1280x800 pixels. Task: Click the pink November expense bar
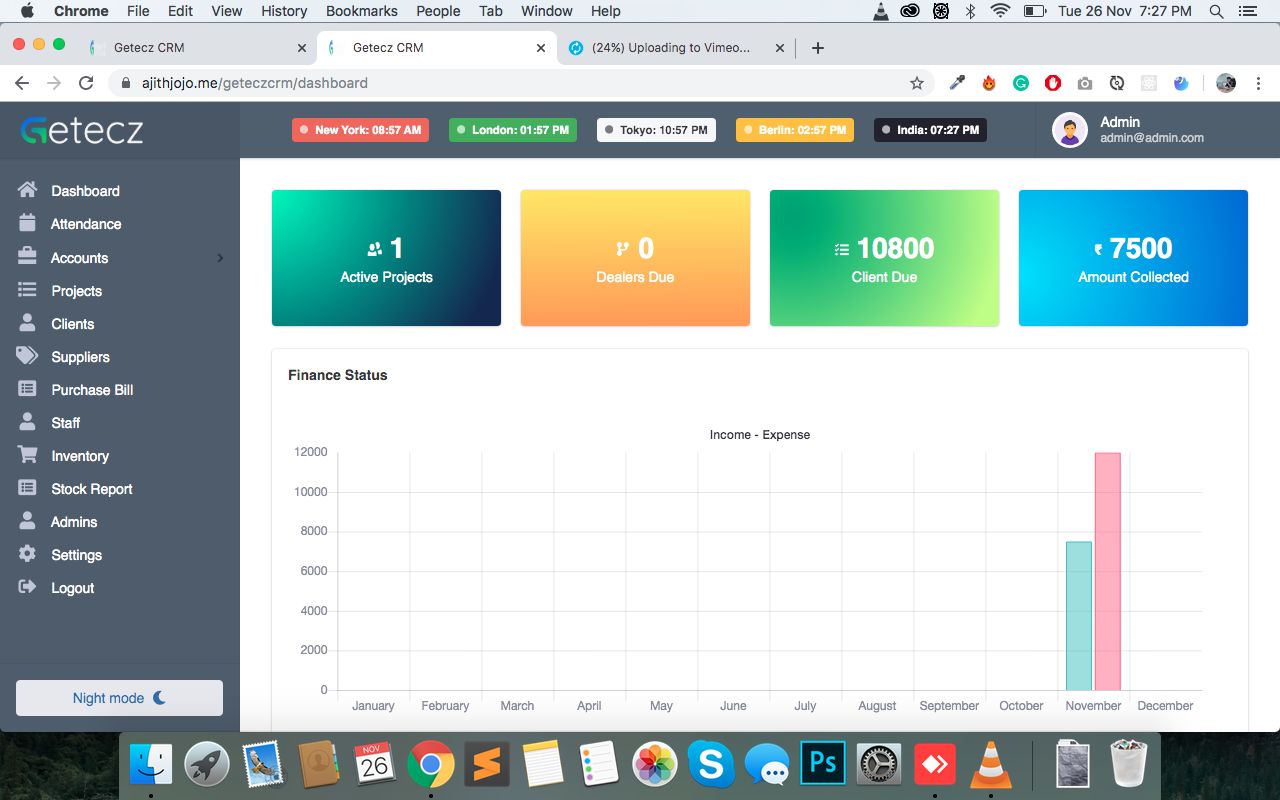pyautogui.click(x=1108, y=572)
